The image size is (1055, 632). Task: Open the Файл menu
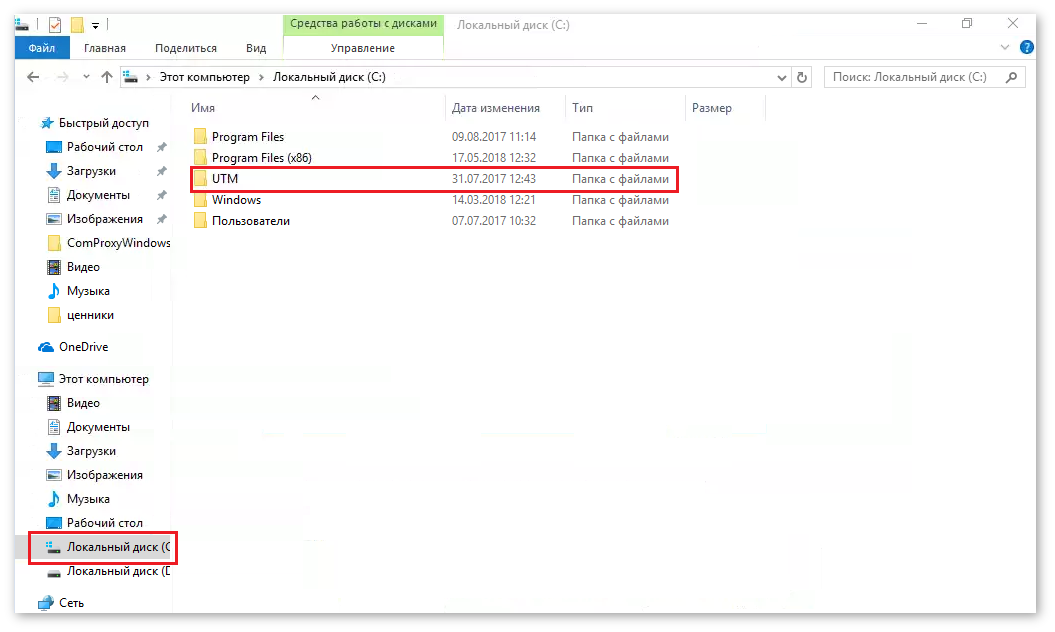tap(42, 47)
